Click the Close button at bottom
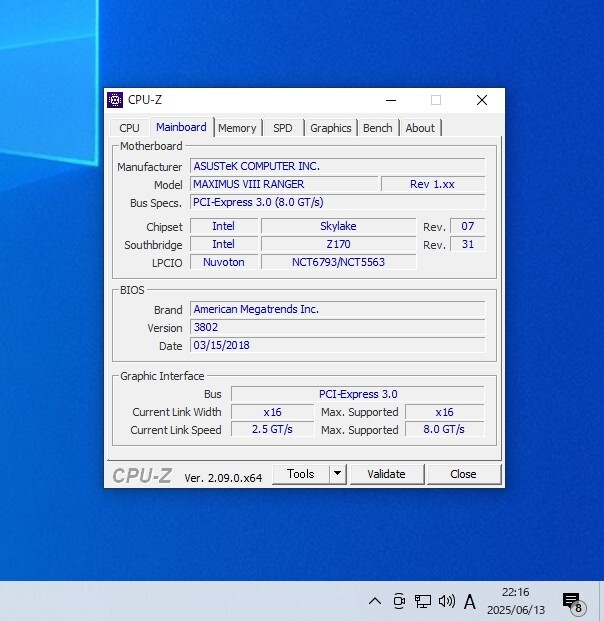Image resolution: width=604 pixels, height=621 pixels. coord(463,474)
